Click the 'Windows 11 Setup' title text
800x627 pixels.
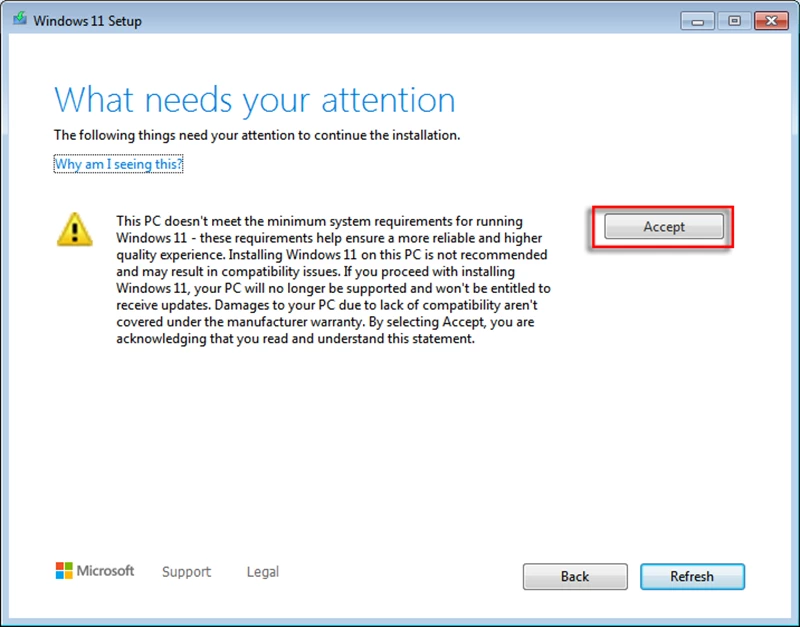coord(87,21)
